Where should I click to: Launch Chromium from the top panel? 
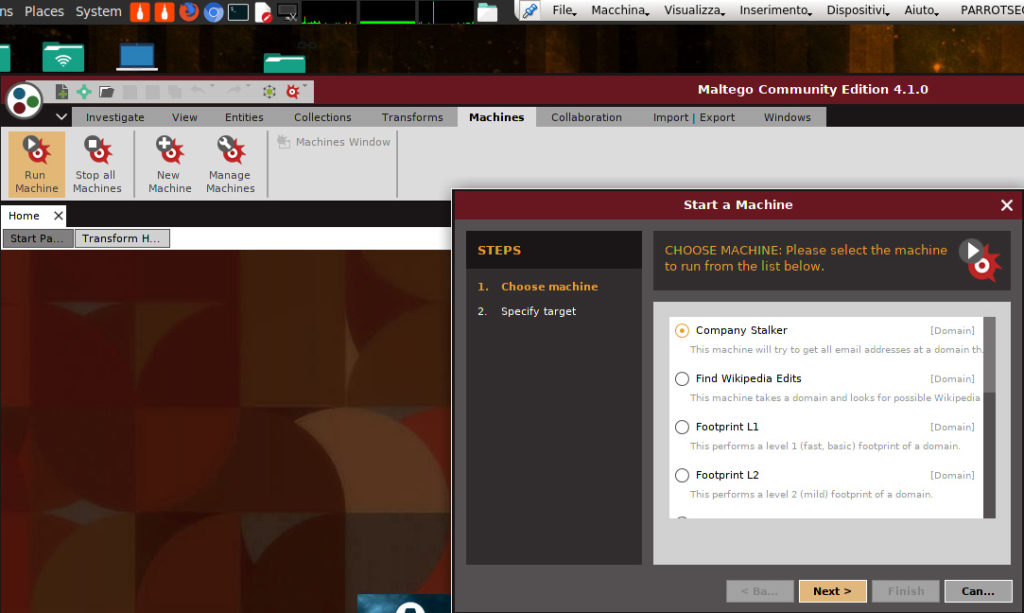pos(213,12)
